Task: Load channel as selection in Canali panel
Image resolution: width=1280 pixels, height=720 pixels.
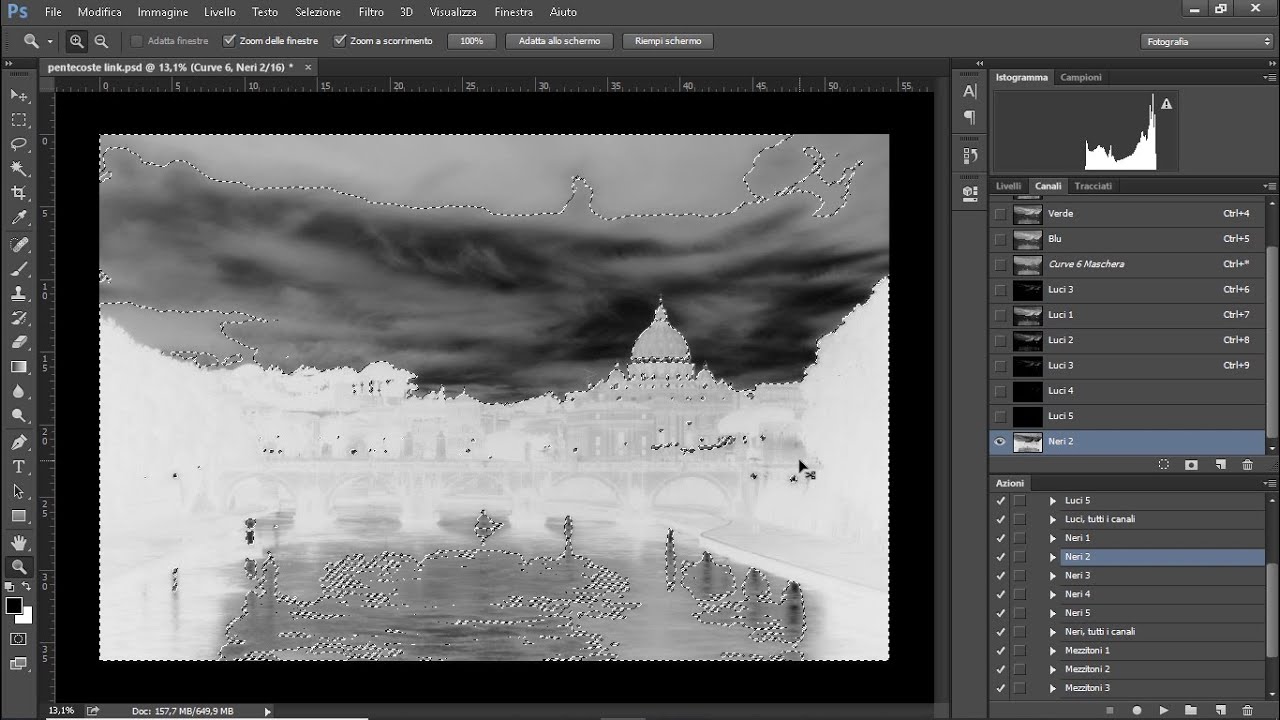Action: [x=1164, y=465]
